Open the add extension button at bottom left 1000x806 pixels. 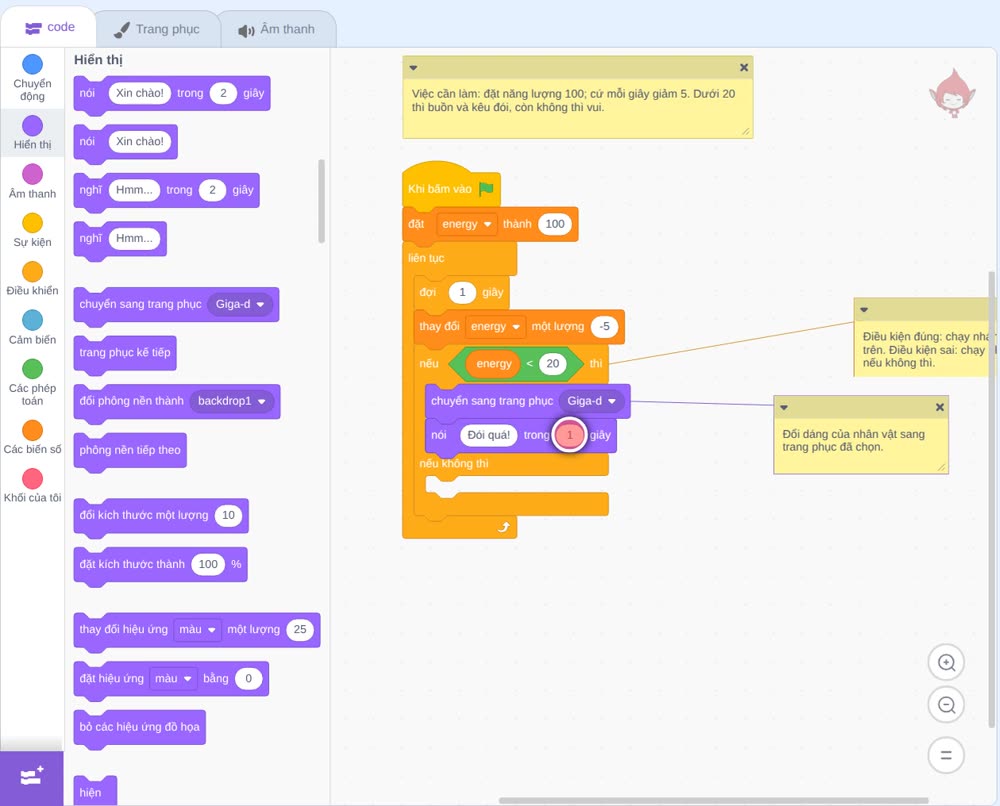point(32,777)
